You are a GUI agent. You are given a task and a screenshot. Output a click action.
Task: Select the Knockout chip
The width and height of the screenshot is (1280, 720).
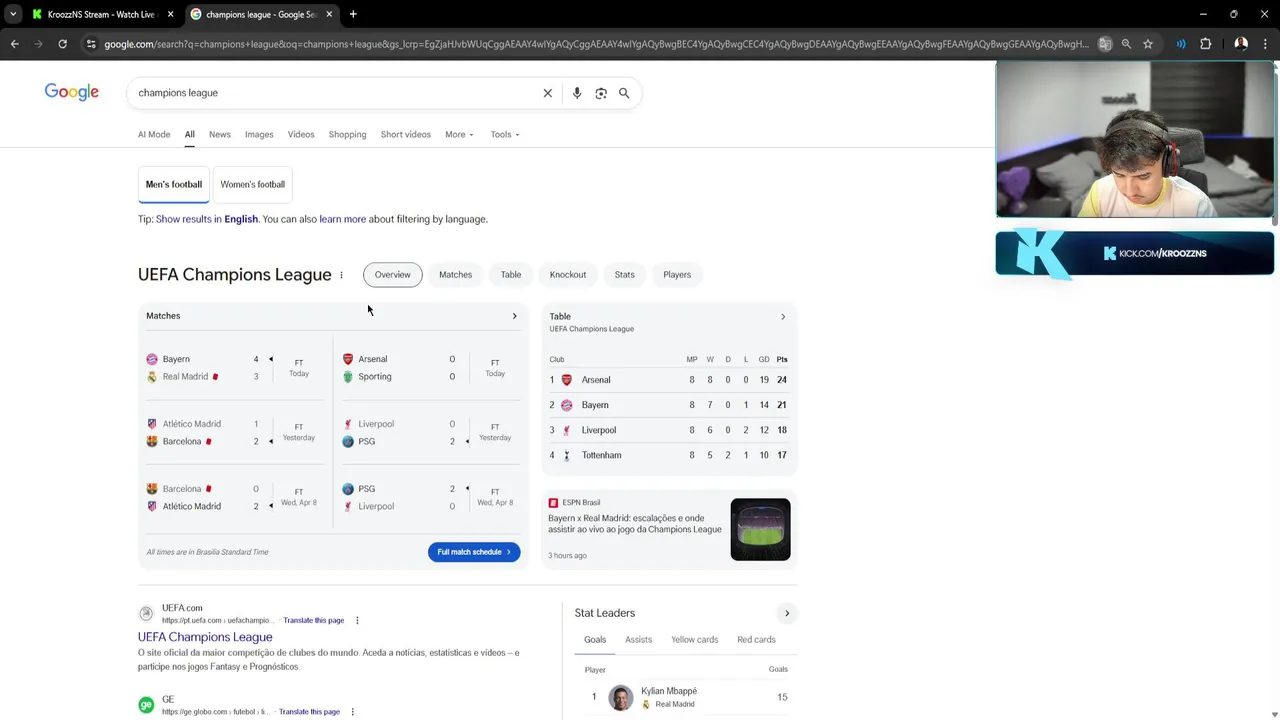pyautogui.click(x=568, y=274)
